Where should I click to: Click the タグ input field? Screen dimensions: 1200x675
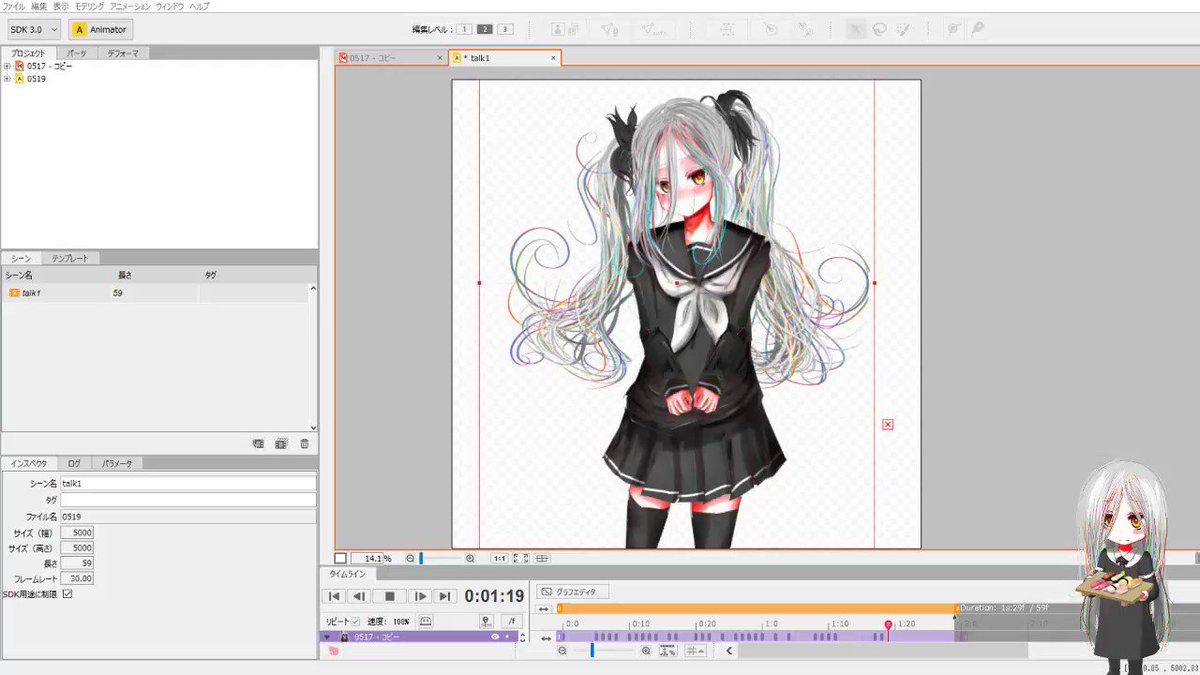pyautogui.click(x=188, y=499)
